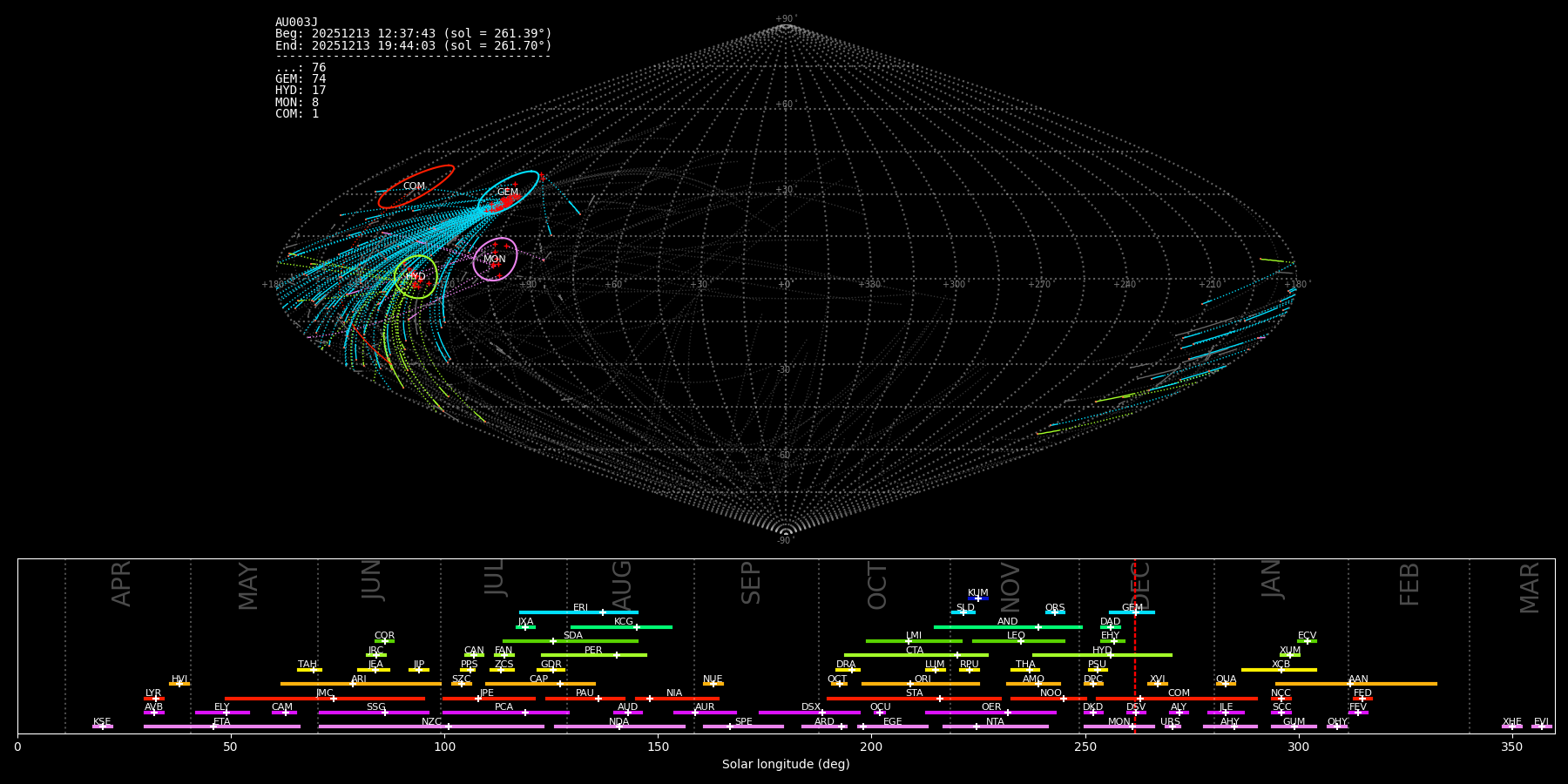Click the MON shower bar in timeline
This screenshot has width=1568, height=784.
1119,727
